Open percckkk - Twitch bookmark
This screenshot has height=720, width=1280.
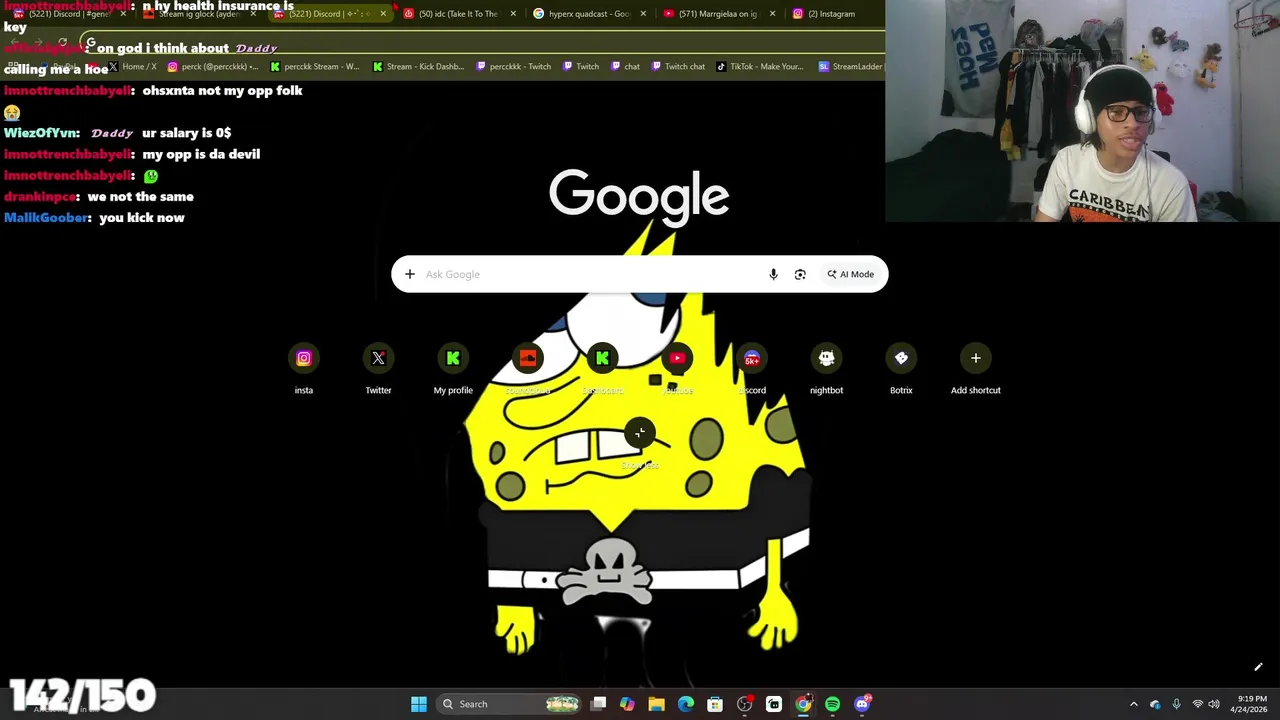tap(514, 67)
